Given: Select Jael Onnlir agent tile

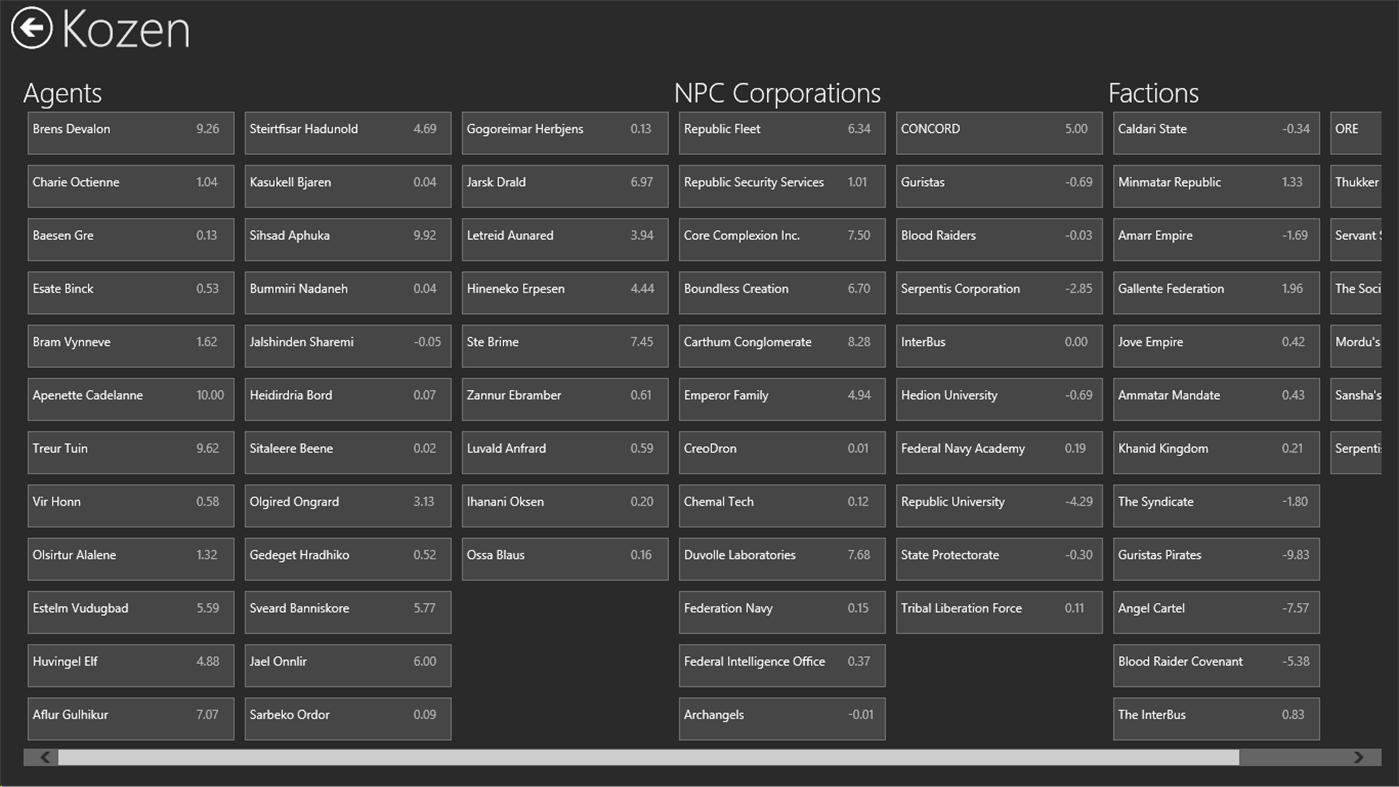Looking at the screenshot, I should click(x=348, y=665).
